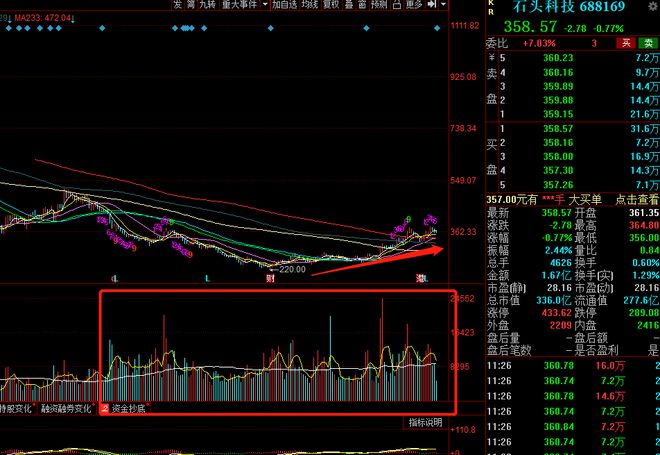660x455 pixels.
Task: Open the 复权 price adjustment option
Action: click(331, 4)
